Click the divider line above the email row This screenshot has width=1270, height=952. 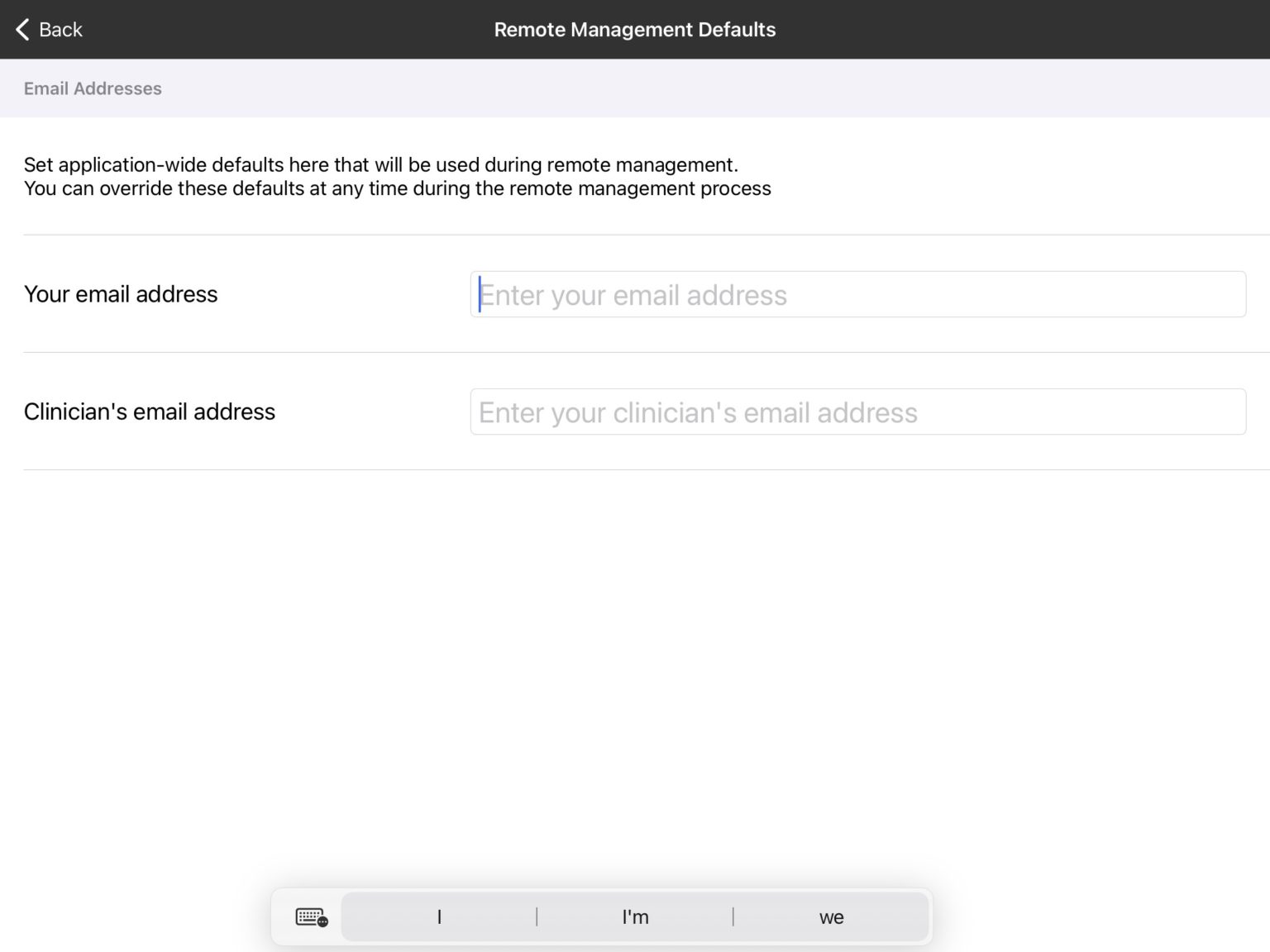[646, 235]
